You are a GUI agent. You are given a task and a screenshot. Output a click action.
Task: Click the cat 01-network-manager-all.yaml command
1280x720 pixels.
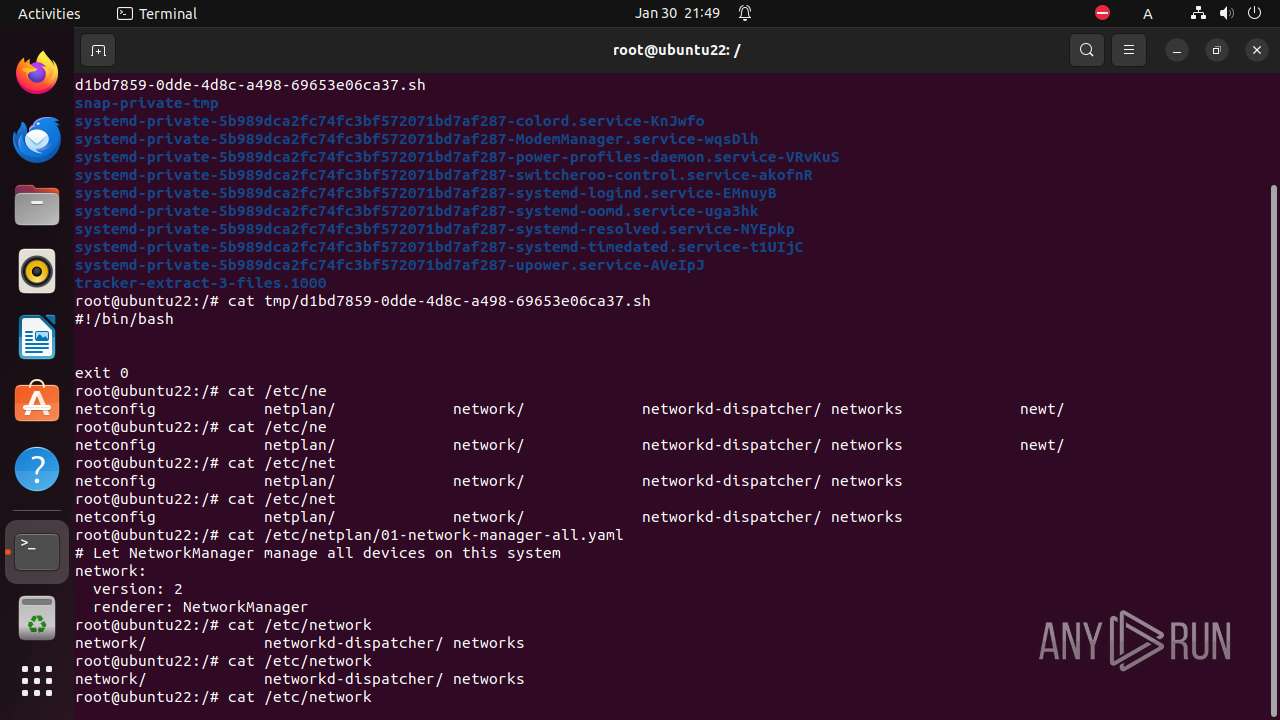[349, 535]
